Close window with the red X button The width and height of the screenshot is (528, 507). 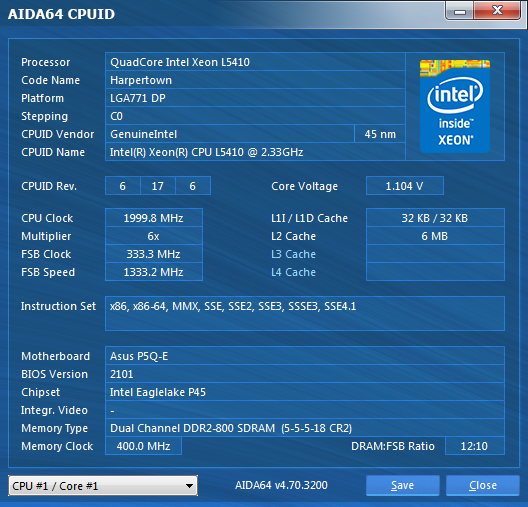(497, 11)
